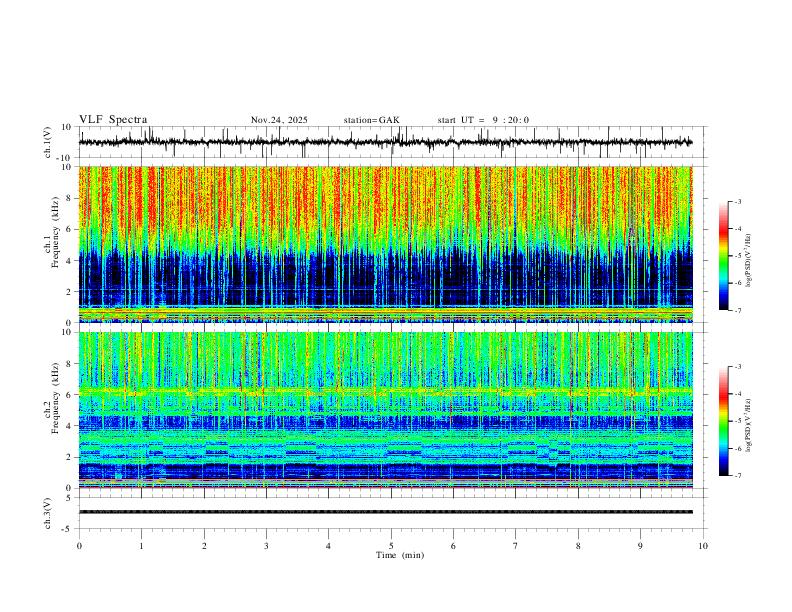Click the 'ch.1(V)' axis label
The width and height of the screenshot is (792, 612).
tap(48, 142)
